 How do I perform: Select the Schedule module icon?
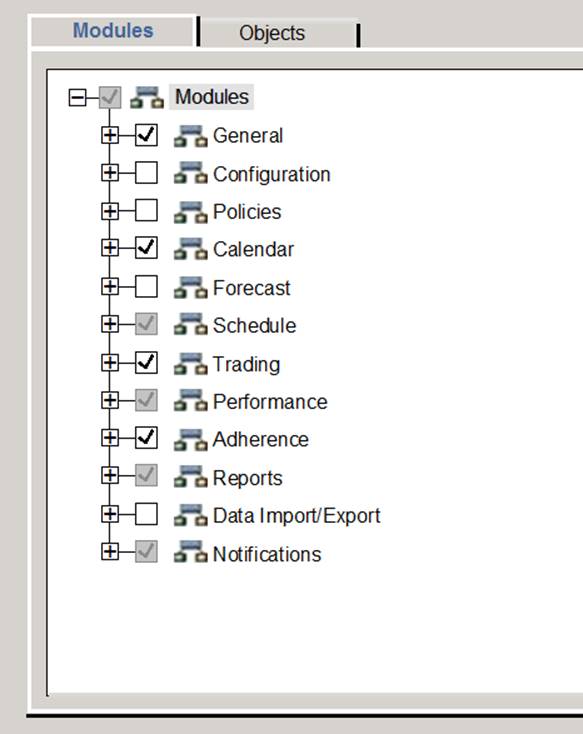(x=191, y=325)
